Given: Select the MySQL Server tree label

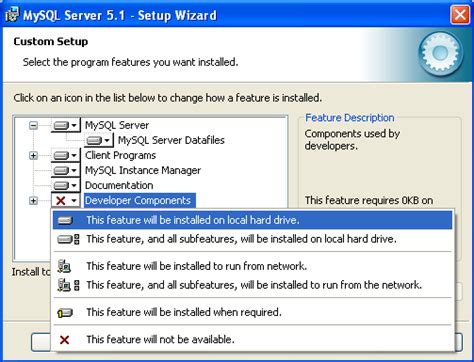Looking at the screenshot, I should coord(117,125).
